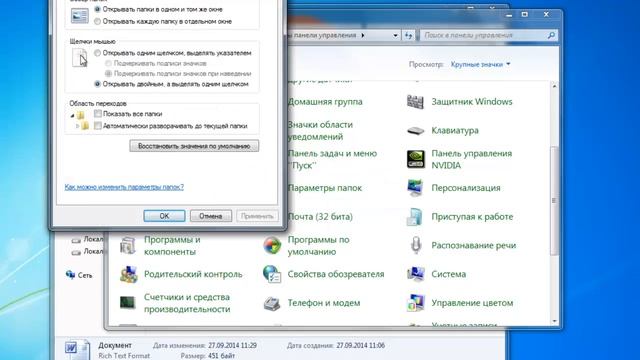Viewport: 640px width, 360px height.
Task: Open the Распознавание речи microphone icon
Action: [416, 245]
